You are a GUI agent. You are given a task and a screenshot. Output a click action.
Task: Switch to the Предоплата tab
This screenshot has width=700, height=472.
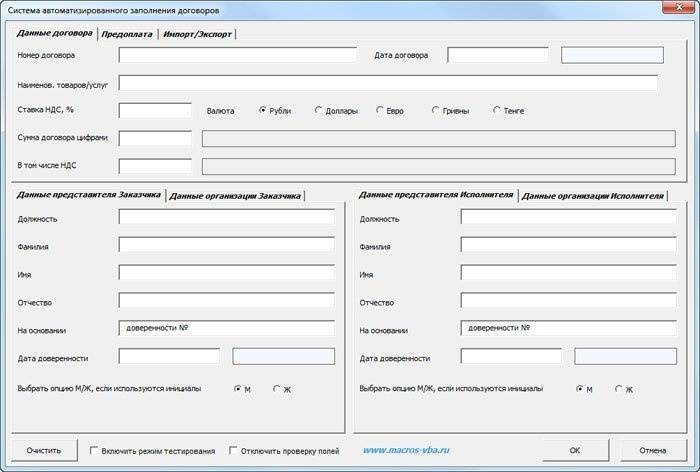pyautogui.click(x=127, y=33)
